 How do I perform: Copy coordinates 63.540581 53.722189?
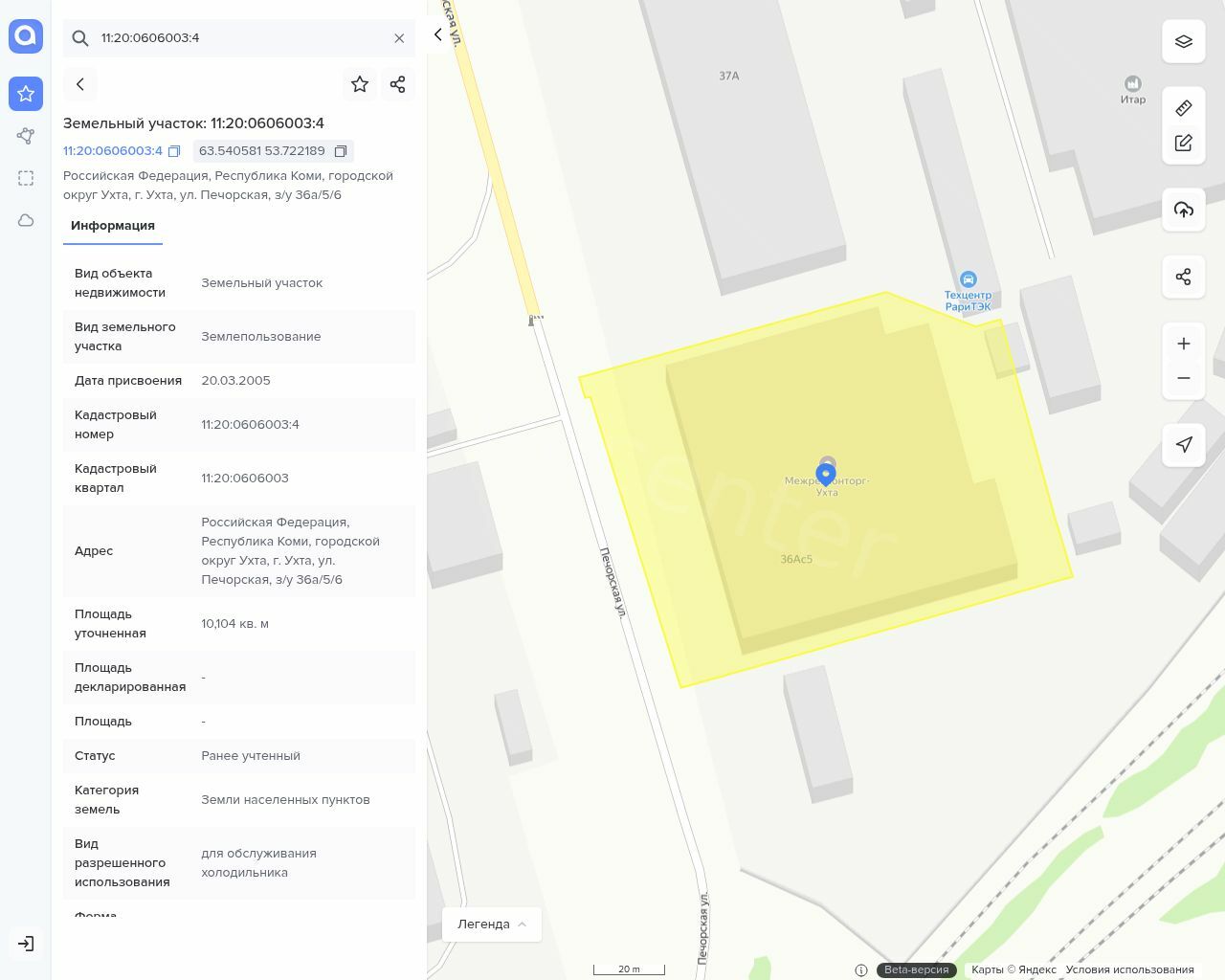[x=340, y=151]
